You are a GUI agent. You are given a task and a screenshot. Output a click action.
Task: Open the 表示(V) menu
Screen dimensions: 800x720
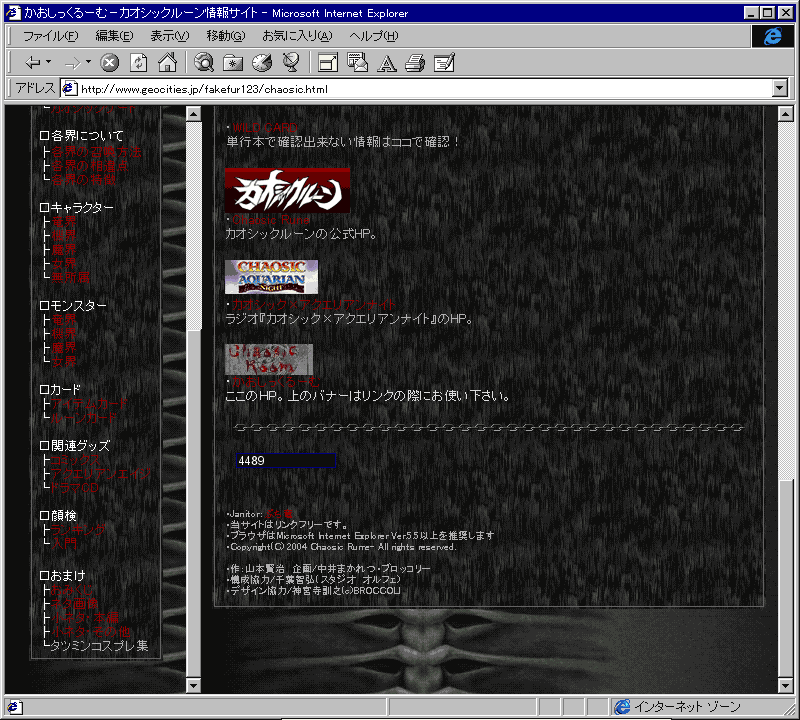point(169,36)
